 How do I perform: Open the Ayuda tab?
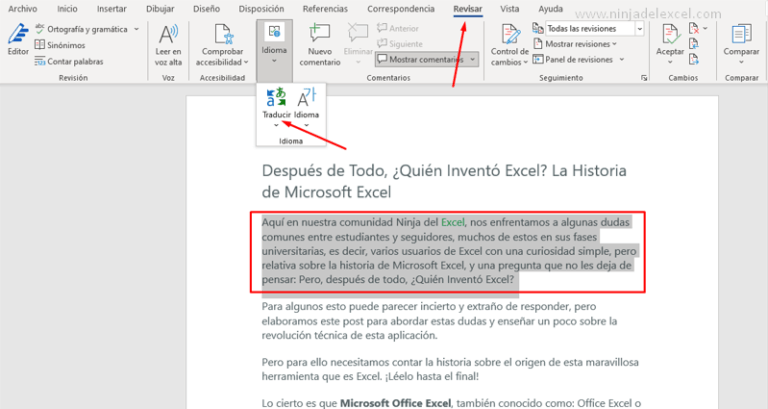(551, 9)
